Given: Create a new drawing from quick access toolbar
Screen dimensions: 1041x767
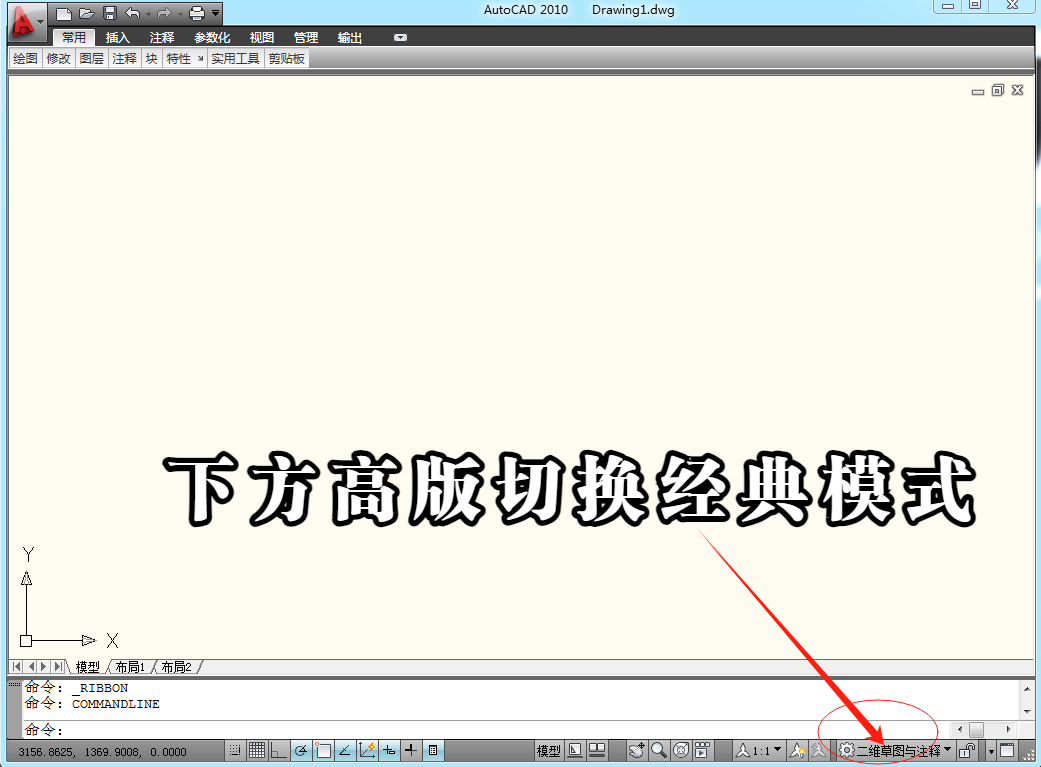Looking at the screenshot, I should point(64,13).
